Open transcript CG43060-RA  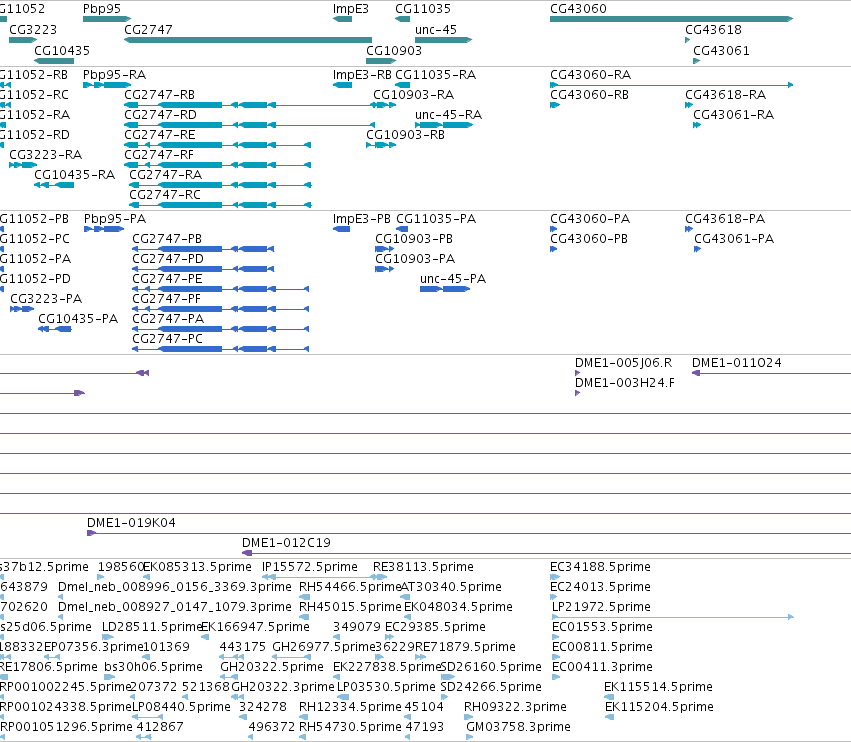tap(590, 75)
